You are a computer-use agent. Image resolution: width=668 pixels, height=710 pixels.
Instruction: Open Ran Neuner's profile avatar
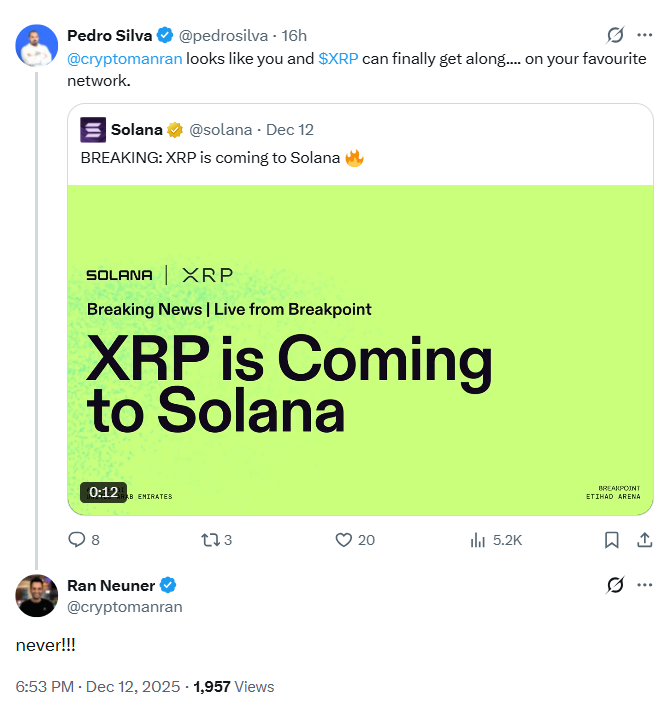tap(37, 596)
